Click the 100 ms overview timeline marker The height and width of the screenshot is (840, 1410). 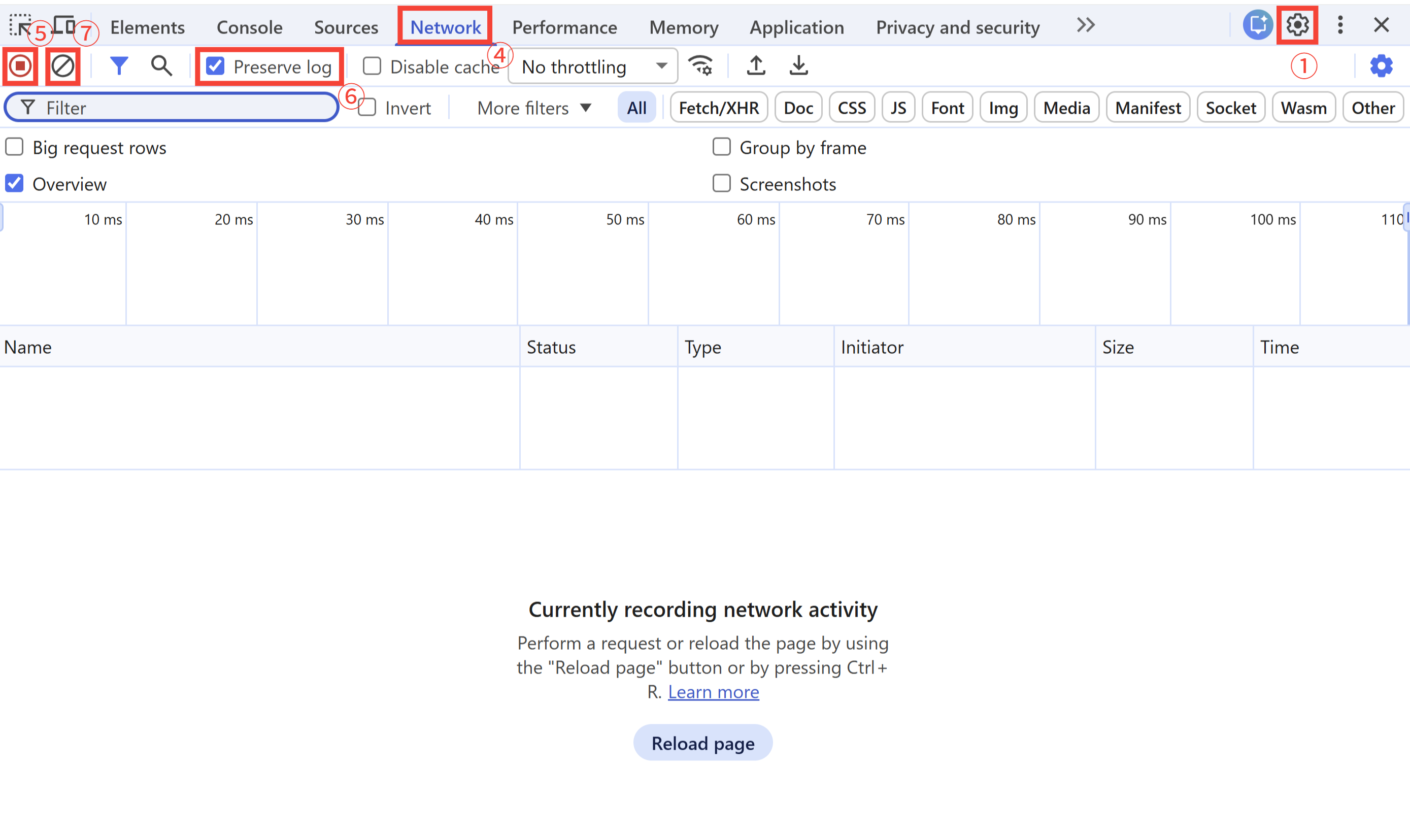1272,220
